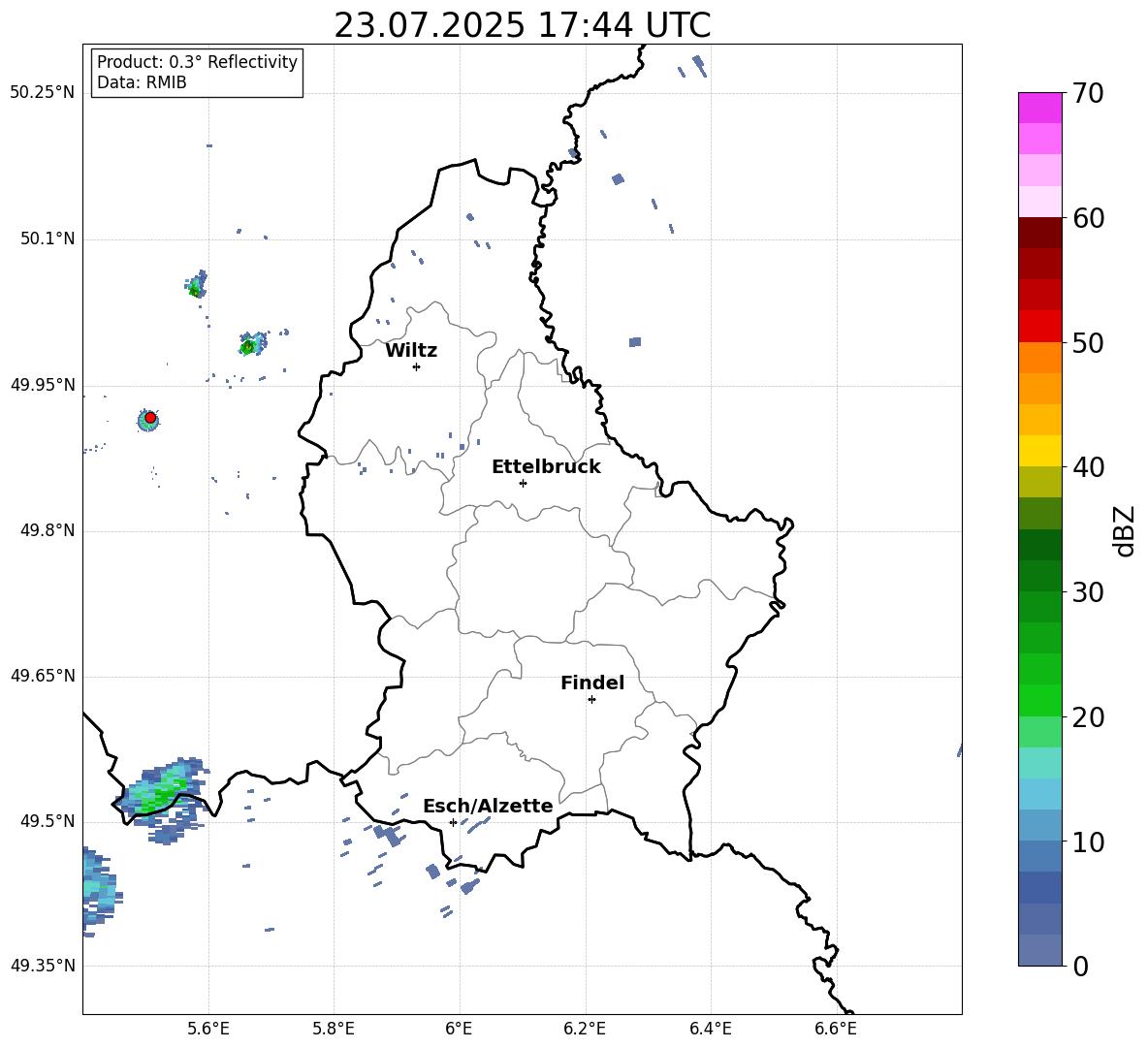Image resolution: width=1148 pixels, height=1048 pixels.
Task: Click the 50.25°N latitude label
Action: [x=43, y=93]
